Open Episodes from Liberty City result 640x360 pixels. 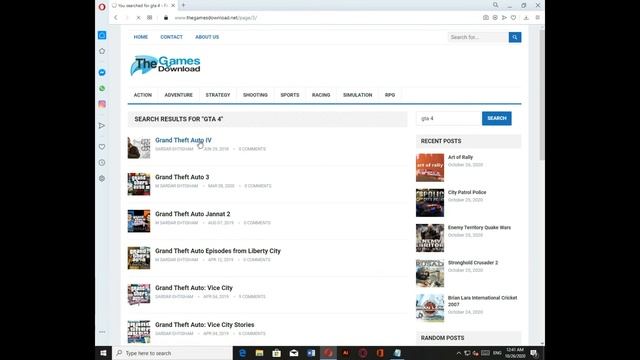tap(218, 251)
